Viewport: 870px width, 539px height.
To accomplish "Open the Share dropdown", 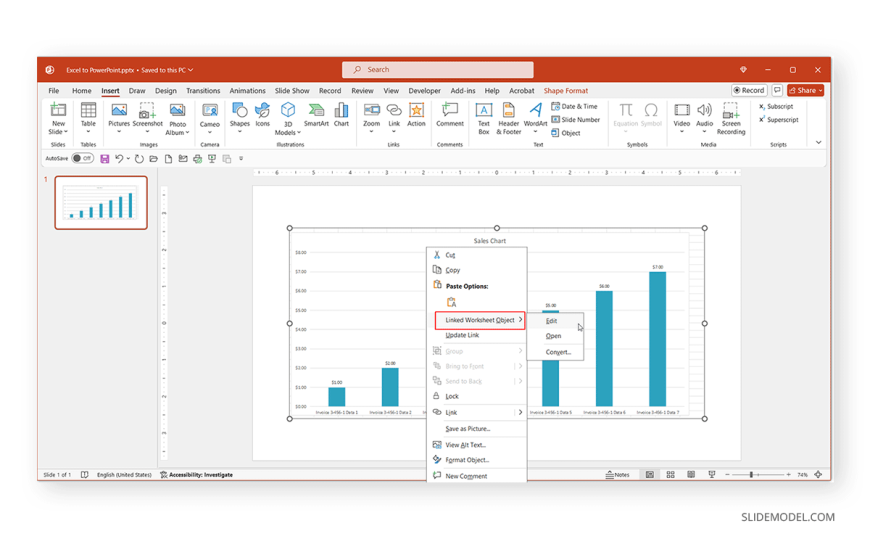I will tap(805, 90).
